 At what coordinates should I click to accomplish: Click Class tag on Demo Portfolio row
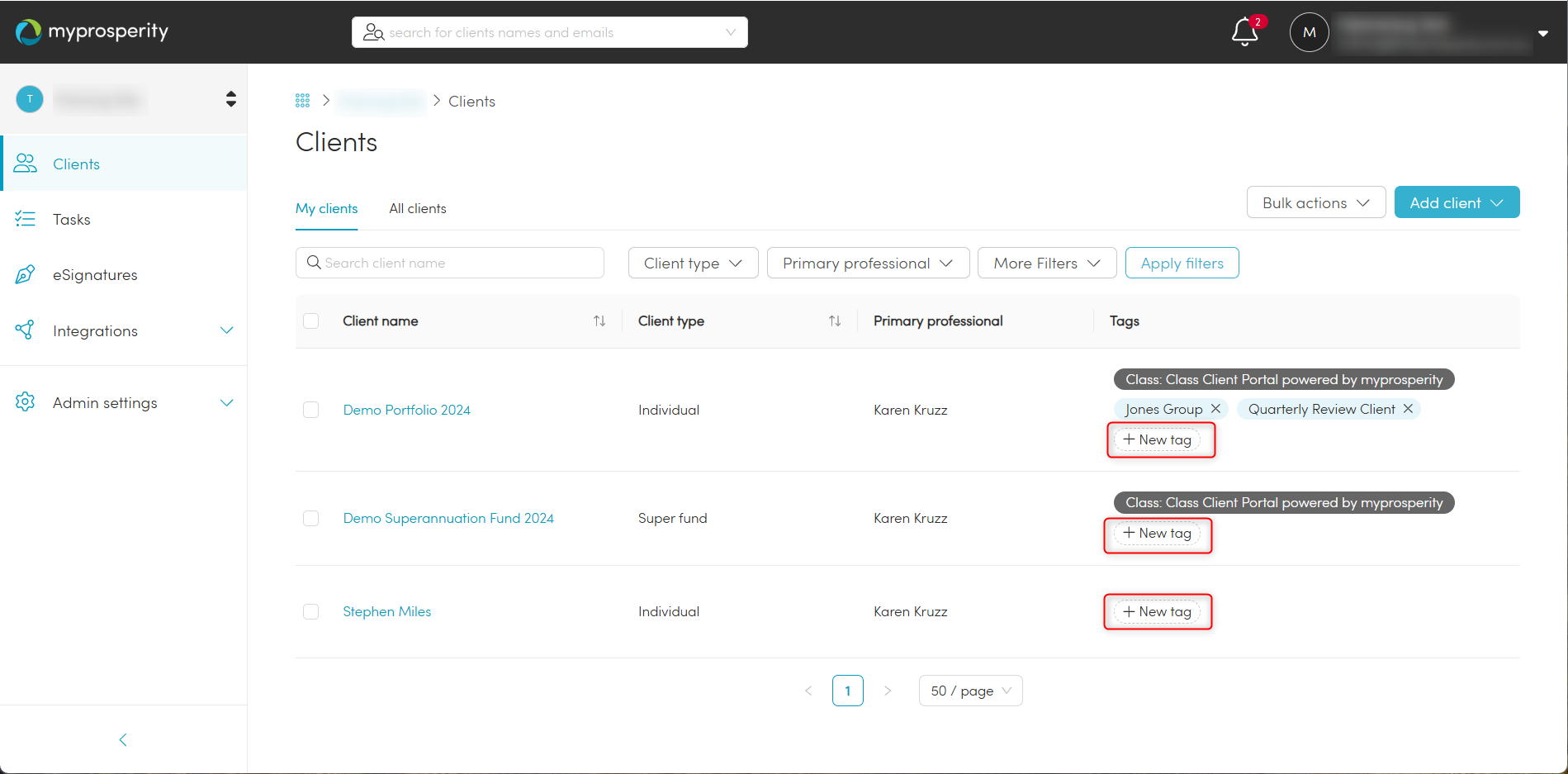1284,379
